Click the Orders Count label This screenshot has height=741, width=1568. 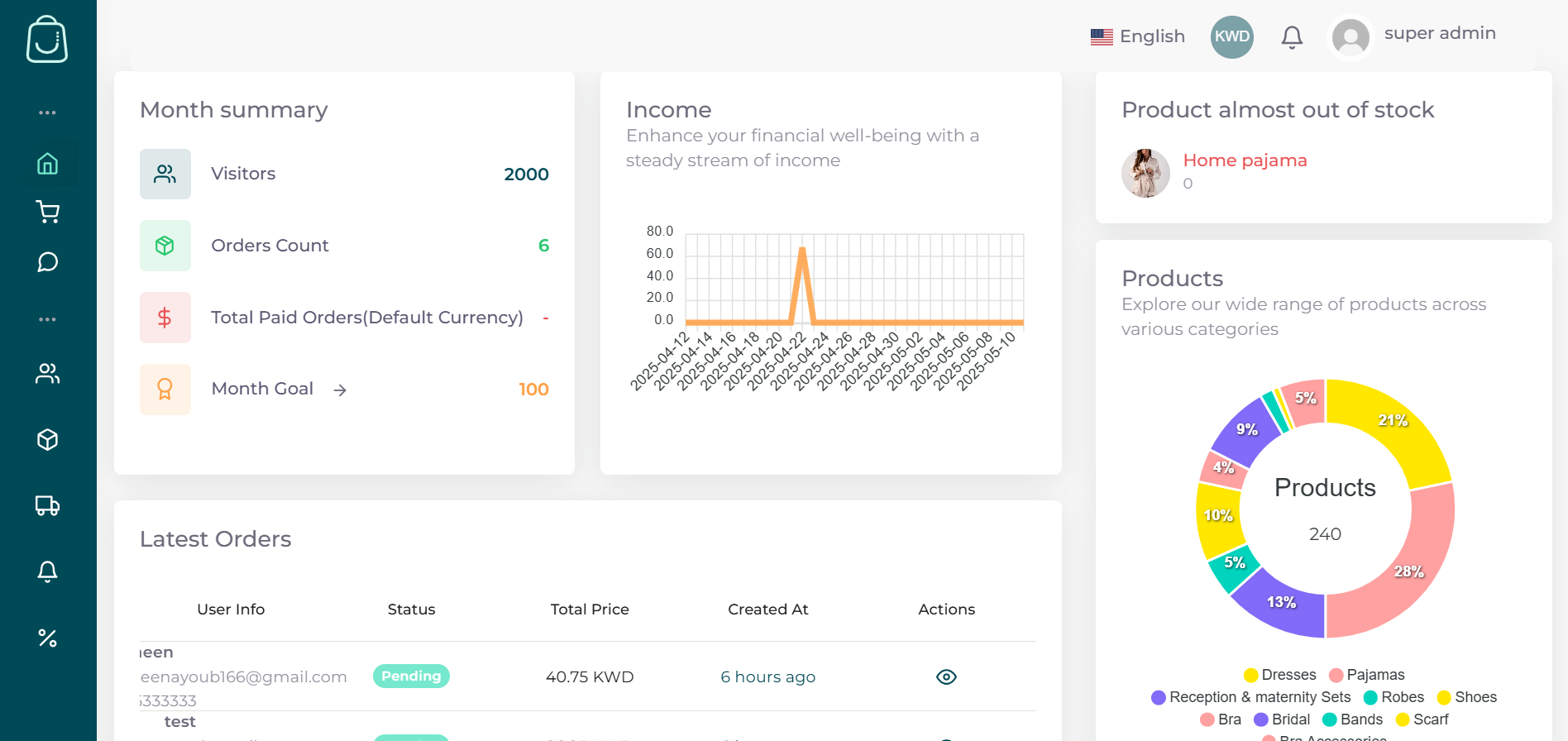pos(270,246)
